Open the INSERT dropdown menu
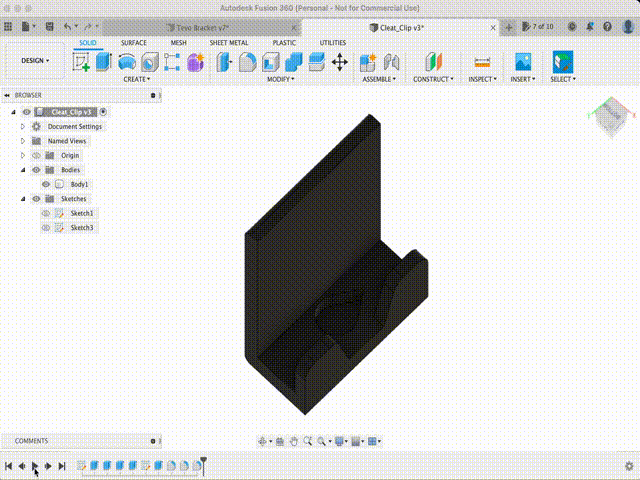 coord(523,79)
